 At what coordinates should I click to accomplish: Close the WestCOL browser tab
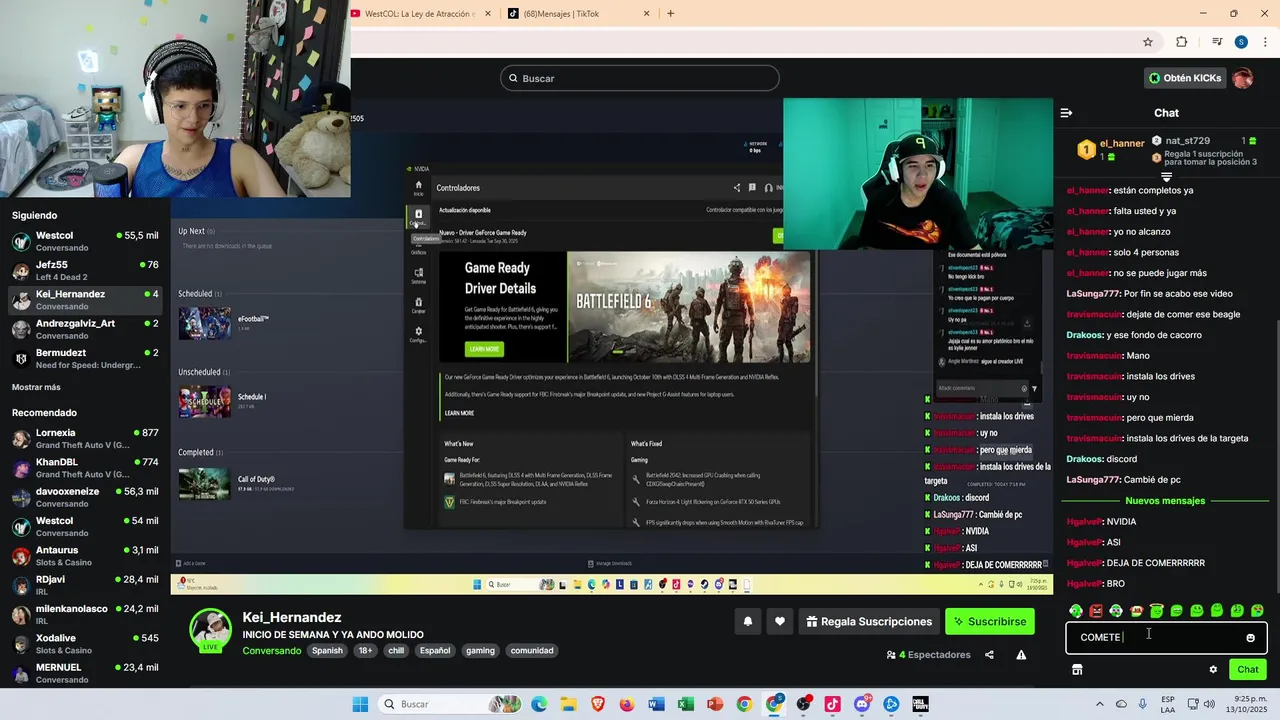click(488, 14)
